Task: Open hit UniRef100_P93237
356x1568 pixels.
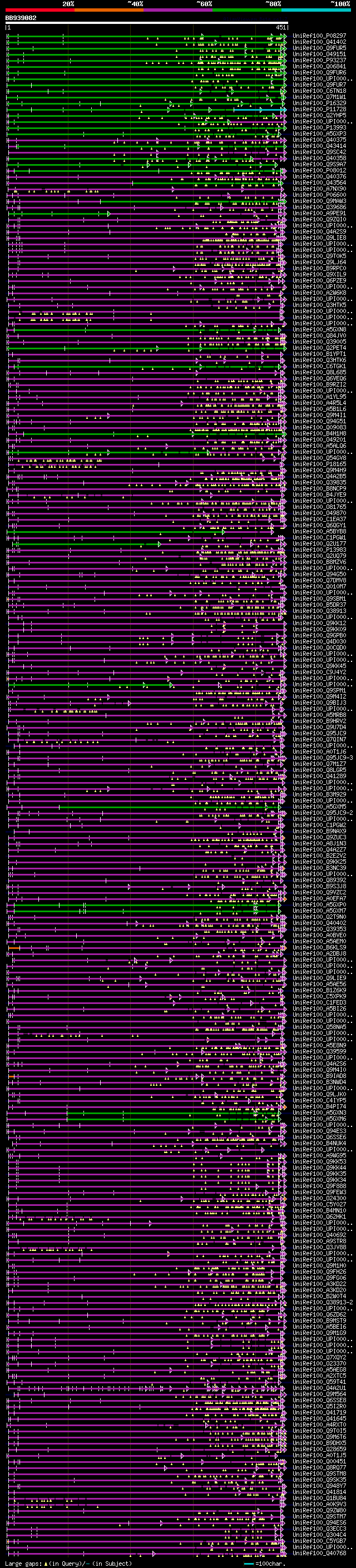Action: coord(319,60)
